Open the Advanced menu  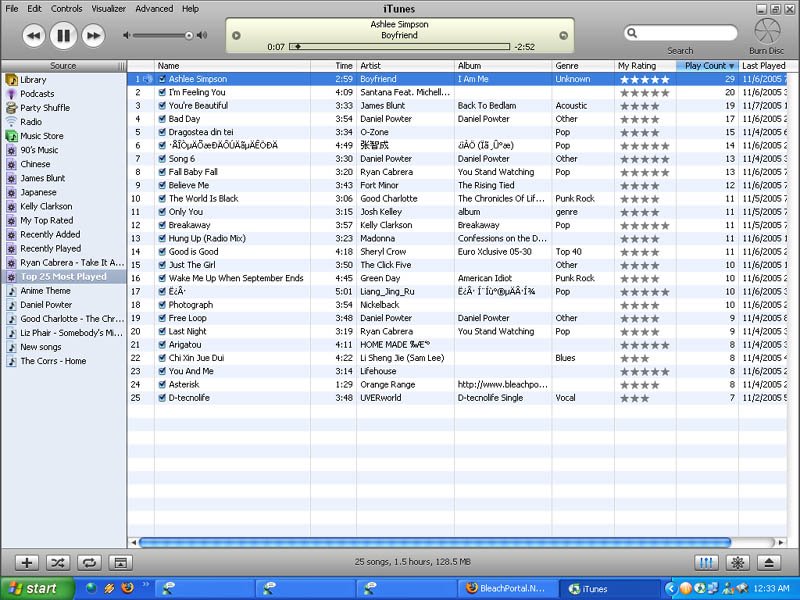tap(154, 9)
